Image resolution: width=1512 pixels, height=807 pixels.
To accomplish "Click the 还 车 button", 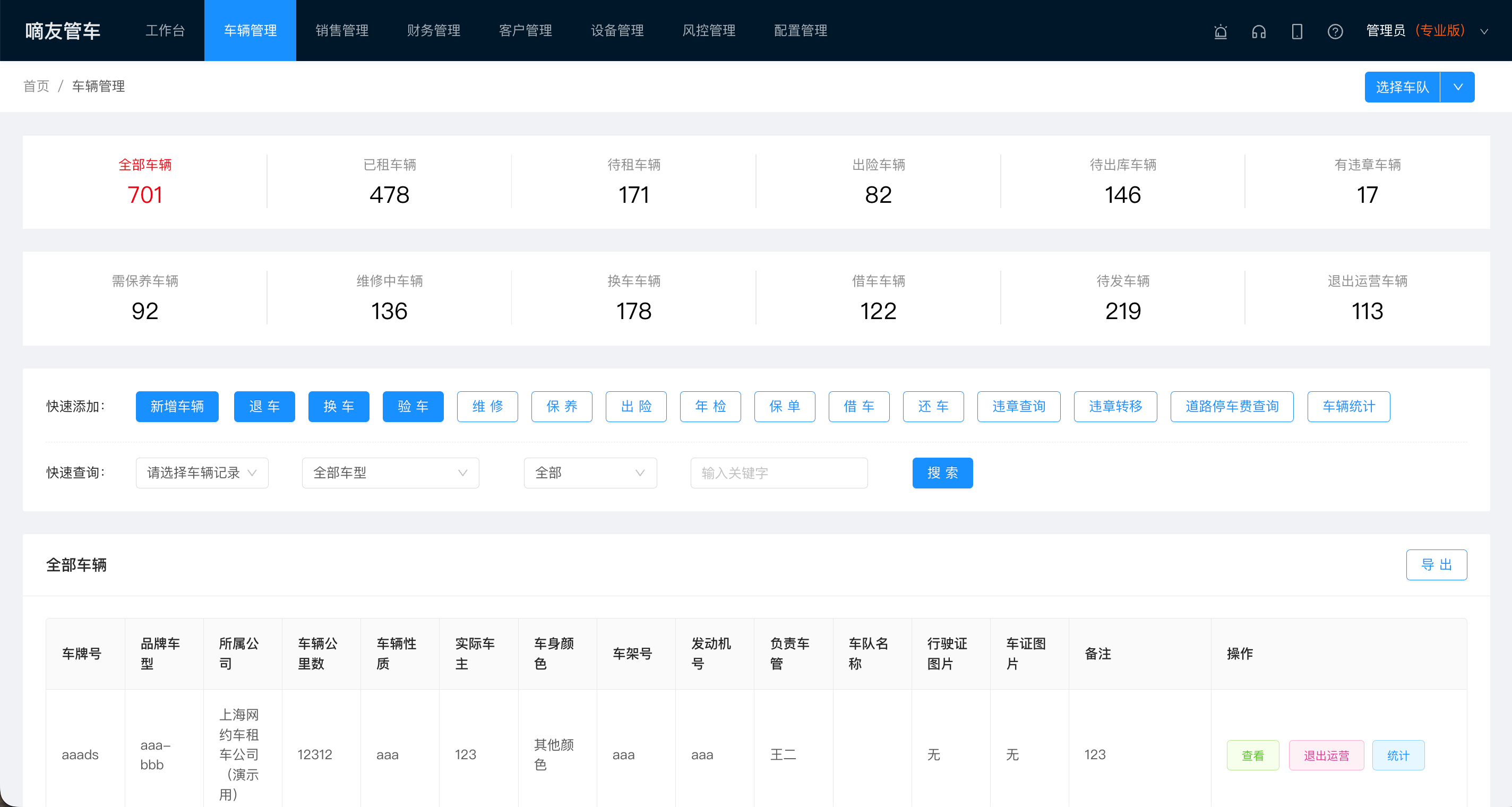I will 933,406.
